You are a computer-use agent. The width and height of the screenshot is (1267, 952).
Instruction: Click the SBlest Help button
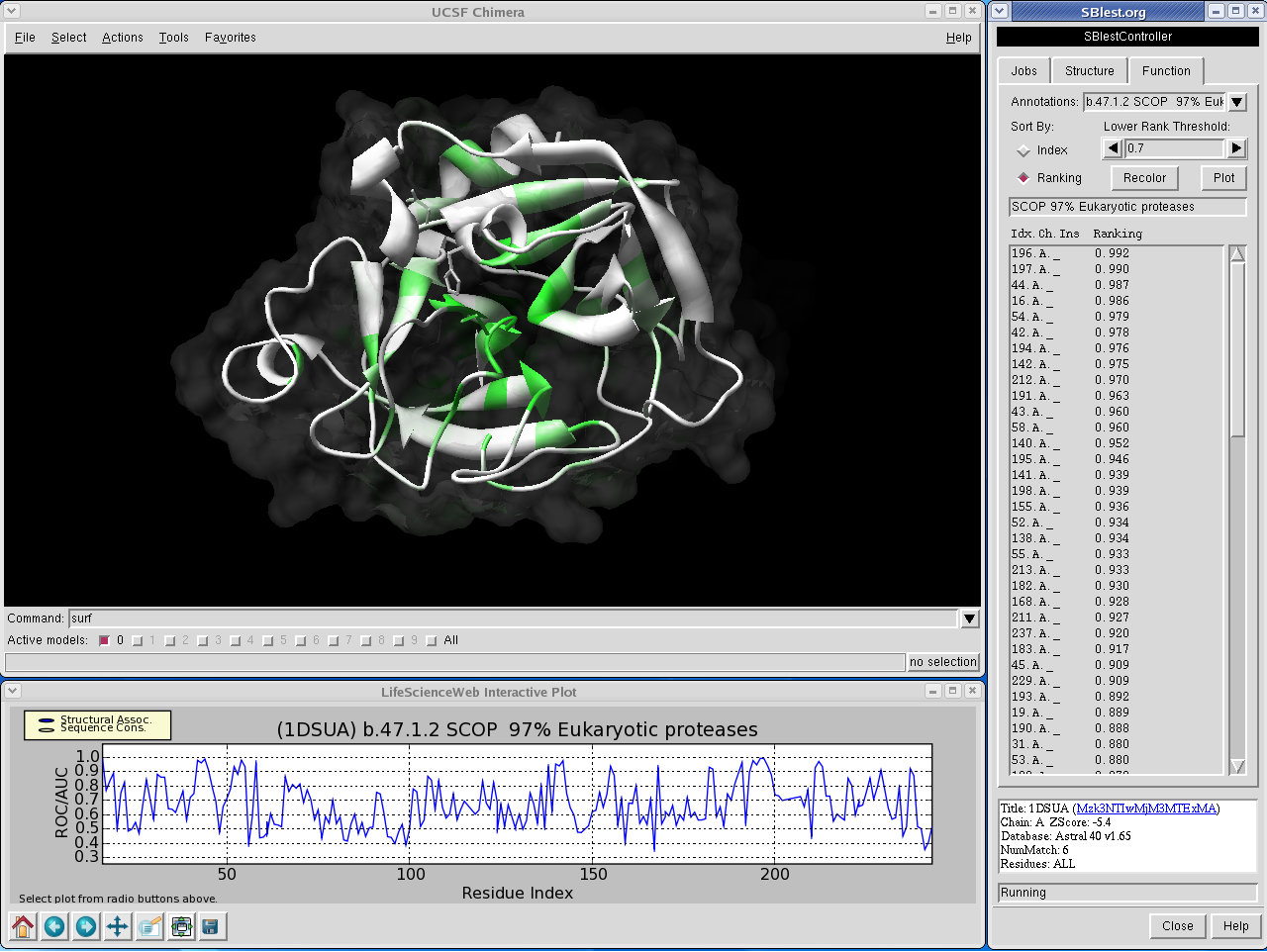tap(1235, 926)
